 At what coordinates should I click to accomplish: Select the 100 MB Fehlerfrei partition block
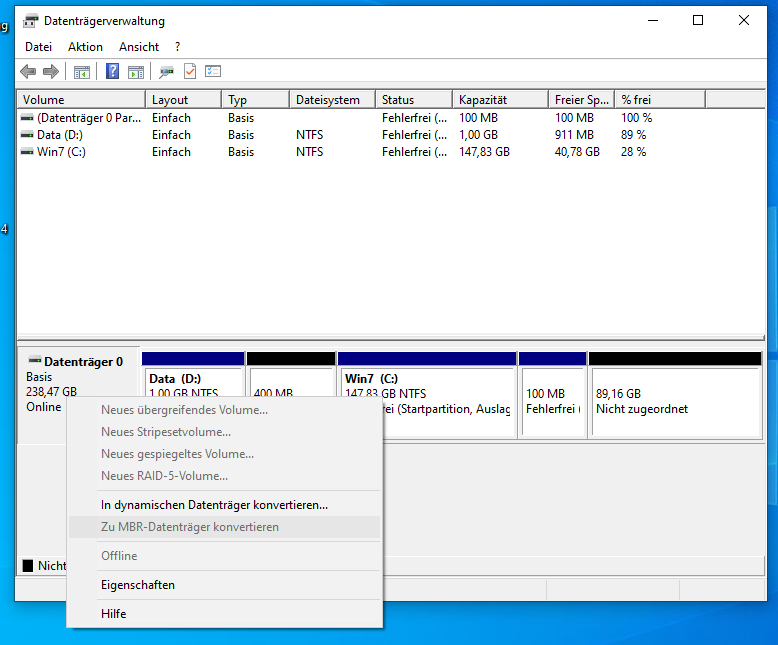[552, 395]
